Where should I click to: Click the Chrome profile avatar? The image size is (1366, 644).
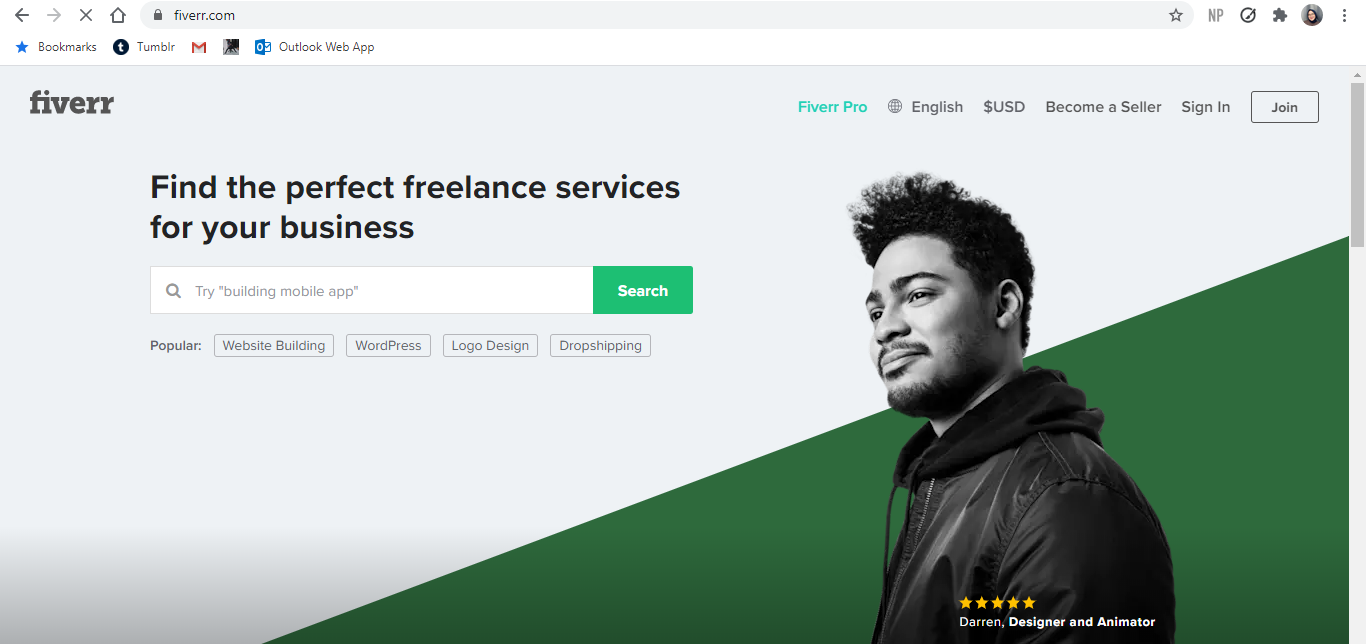click(x=1312, y=15)
